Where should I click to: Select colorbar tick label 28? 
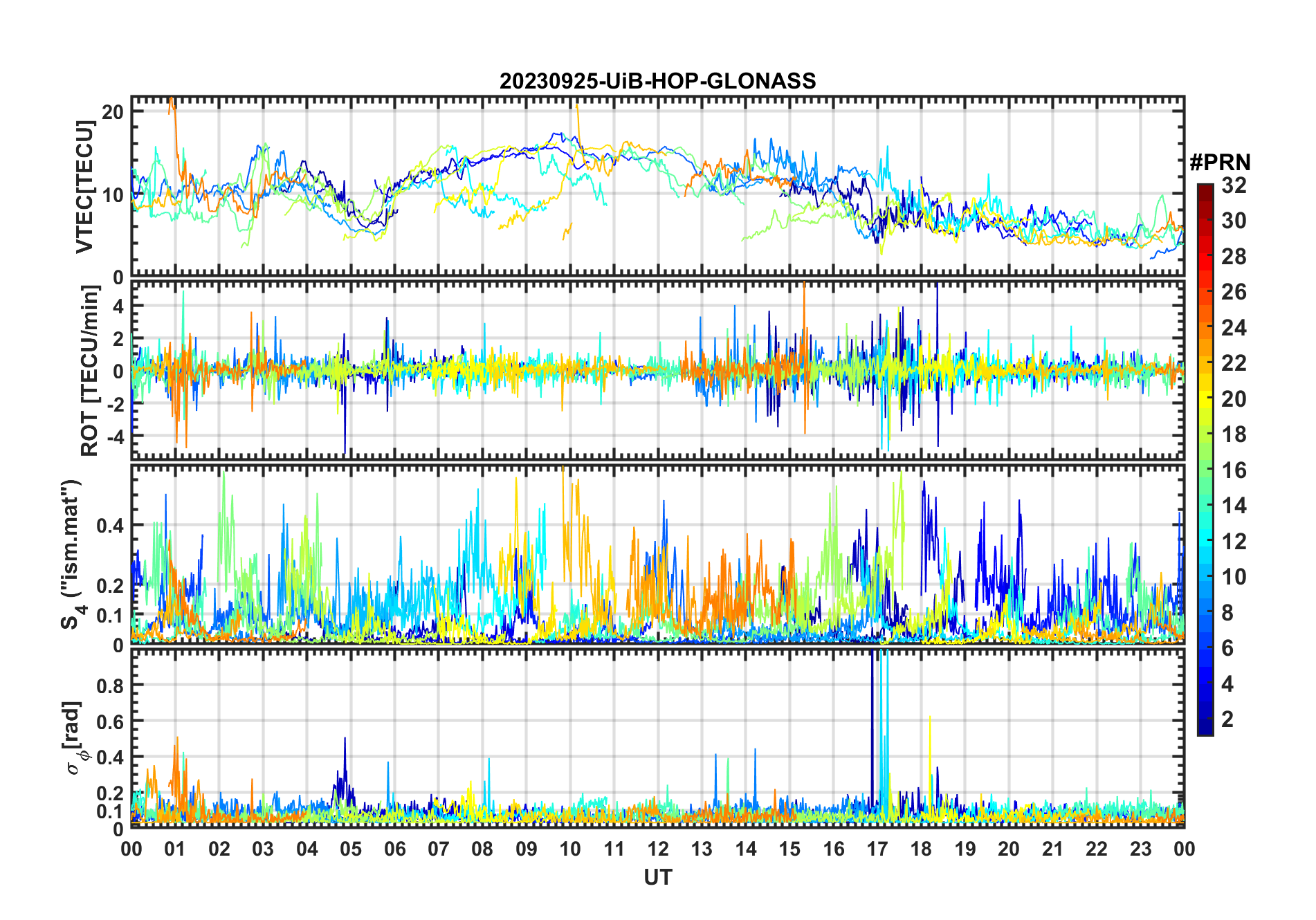click(1234, 257)
